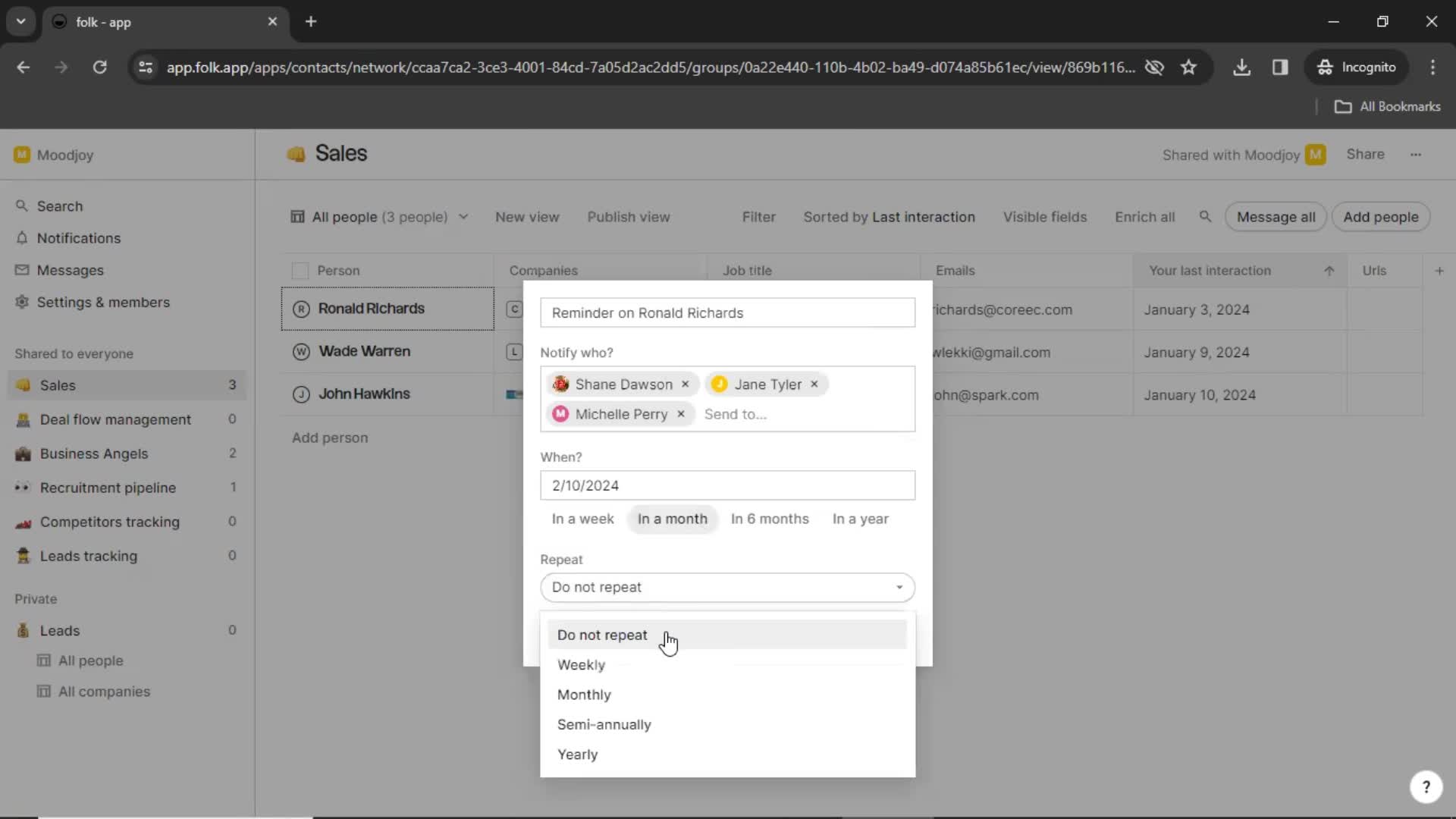Click In a year reminder shortcut
Screen dimensions: 1456x819
pos(860,518)
